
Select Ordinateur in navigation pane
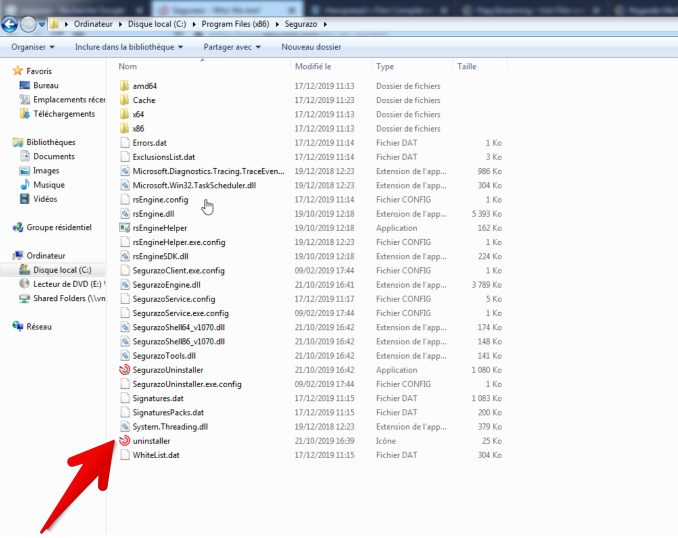click(x=46, y=256)
